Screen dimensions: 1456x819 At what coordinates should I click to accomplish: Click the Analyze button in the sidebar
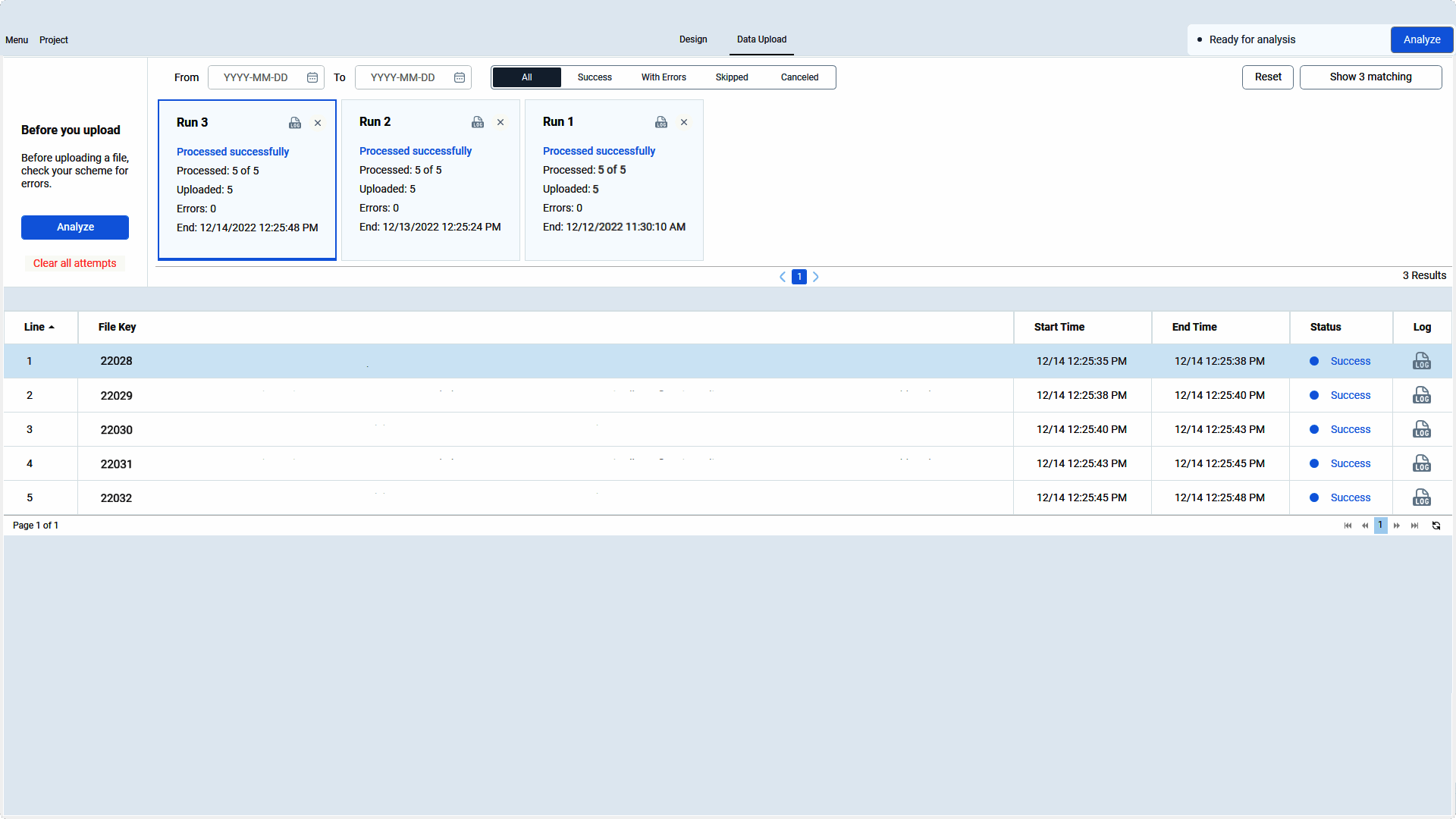74,227
